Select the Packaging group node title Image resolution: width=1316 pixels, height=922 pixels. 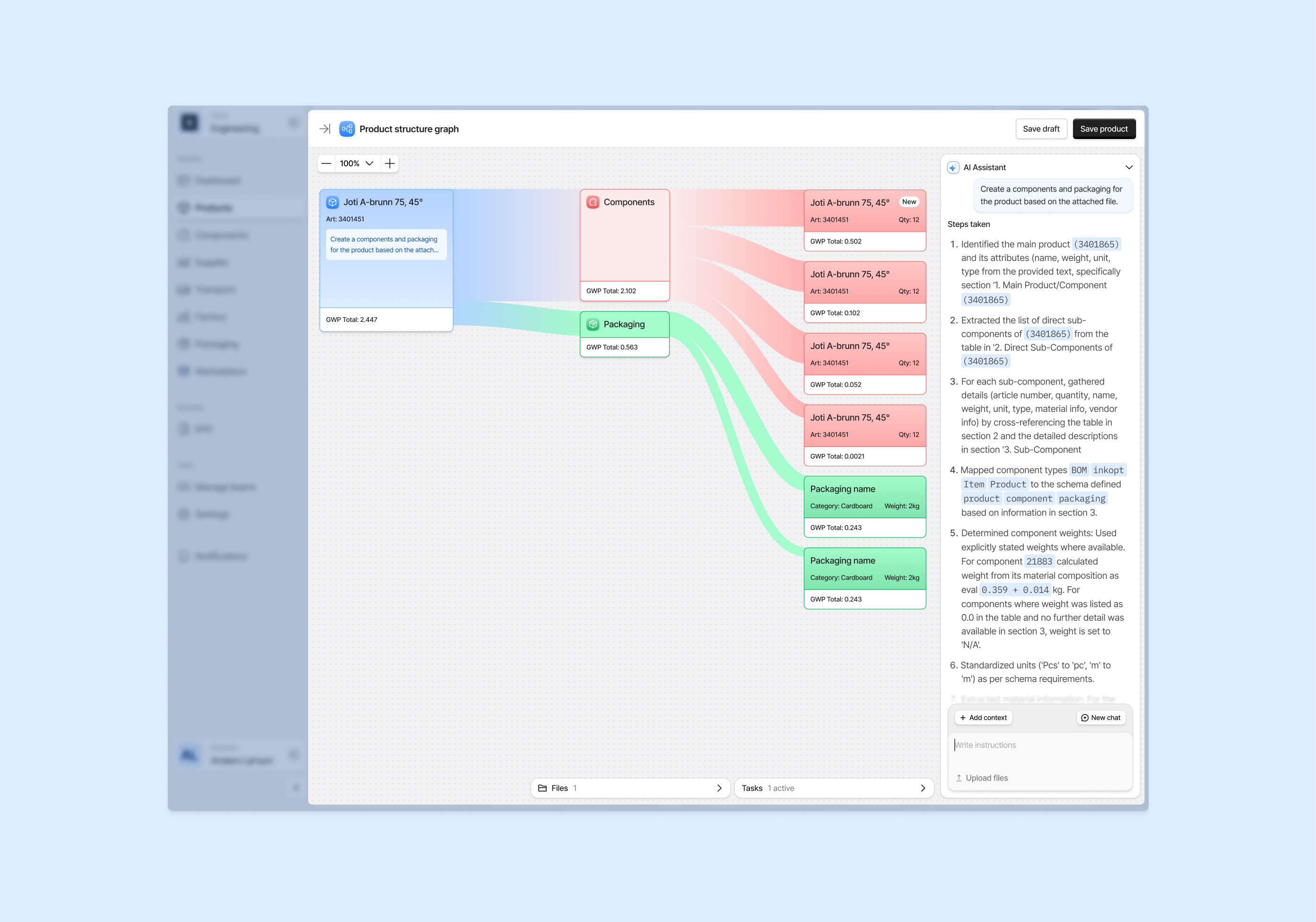tap(624, 324)
